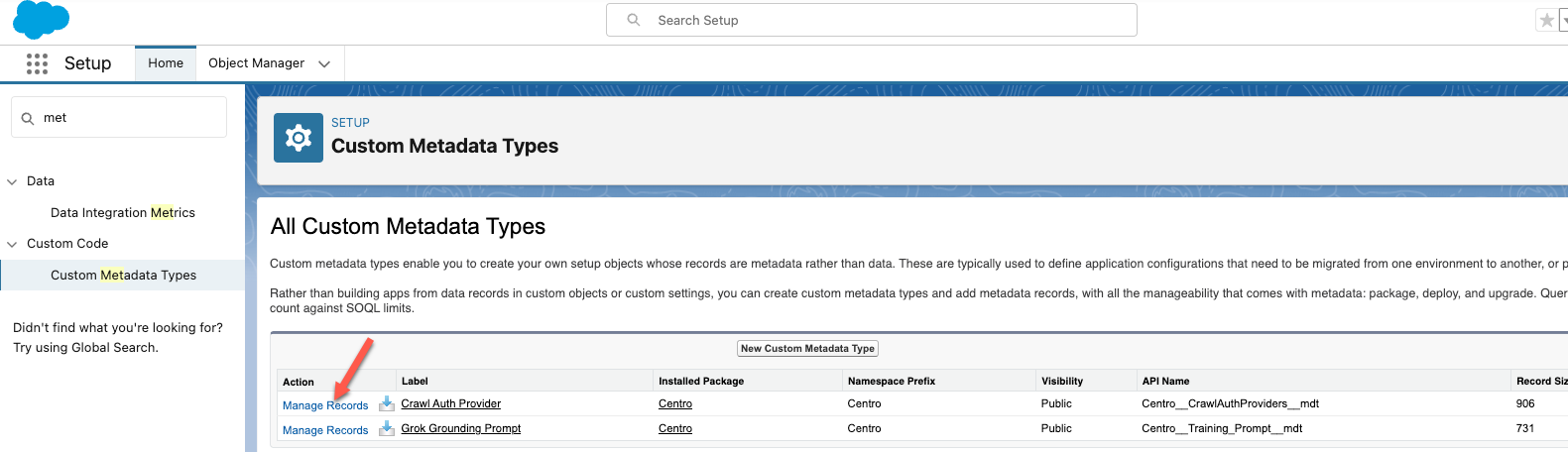
Task: Click the Salesforce cloud logo
Action: tap(41, 20)
